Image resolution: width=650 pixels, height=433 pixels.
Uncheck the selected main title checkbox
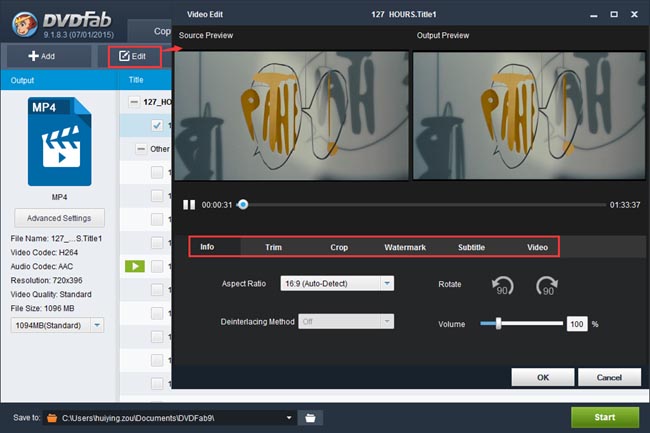pyautogui.click(x=157, y=125)
